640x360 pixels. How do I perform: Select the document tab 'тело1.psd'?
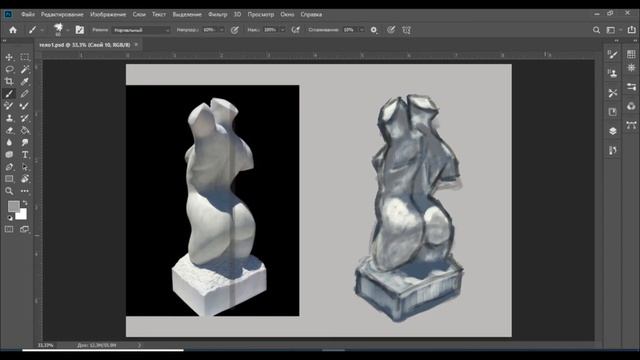click(84, 45)
